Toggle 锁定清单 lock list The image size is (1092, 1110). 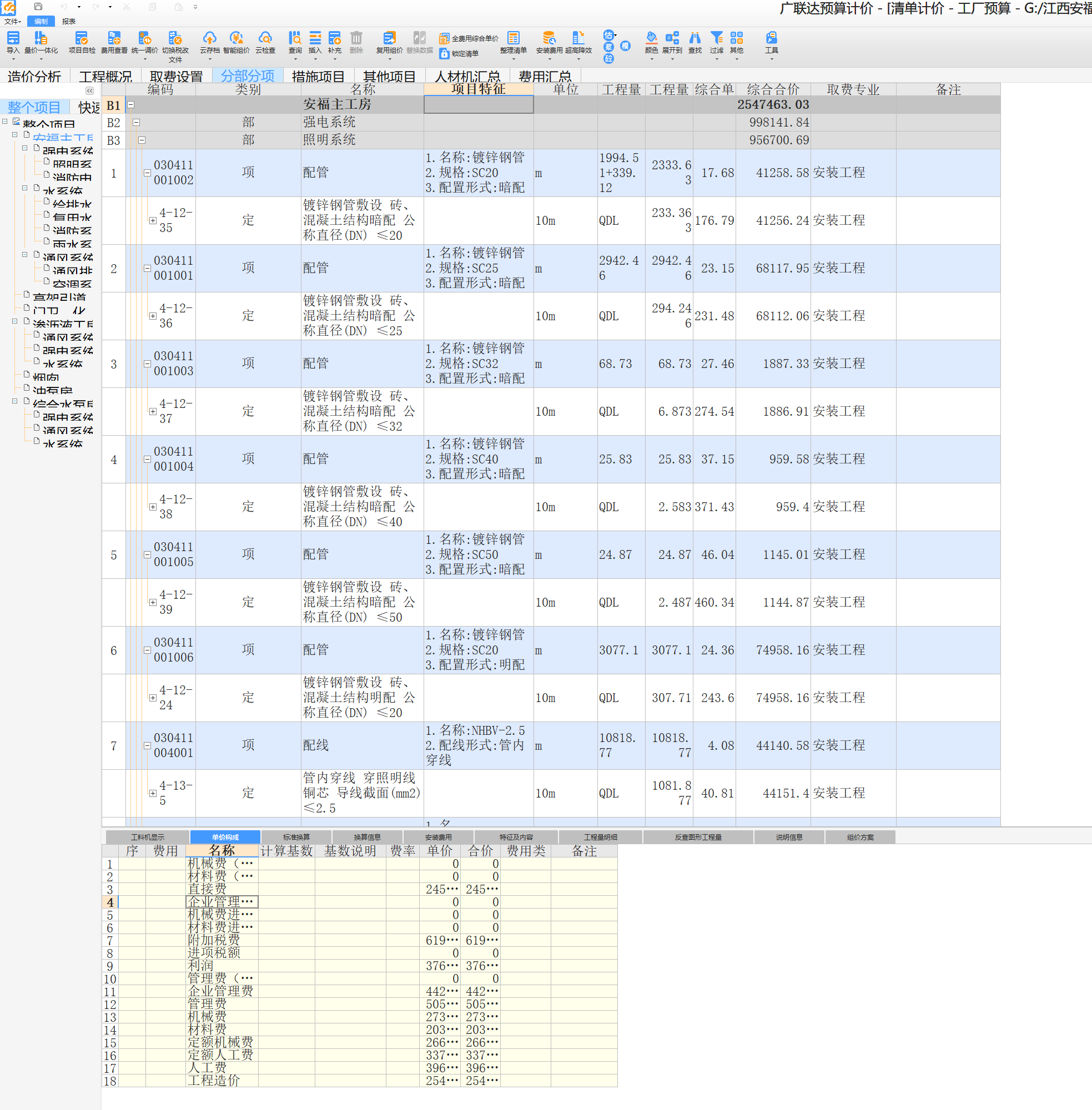coord(460,53)
